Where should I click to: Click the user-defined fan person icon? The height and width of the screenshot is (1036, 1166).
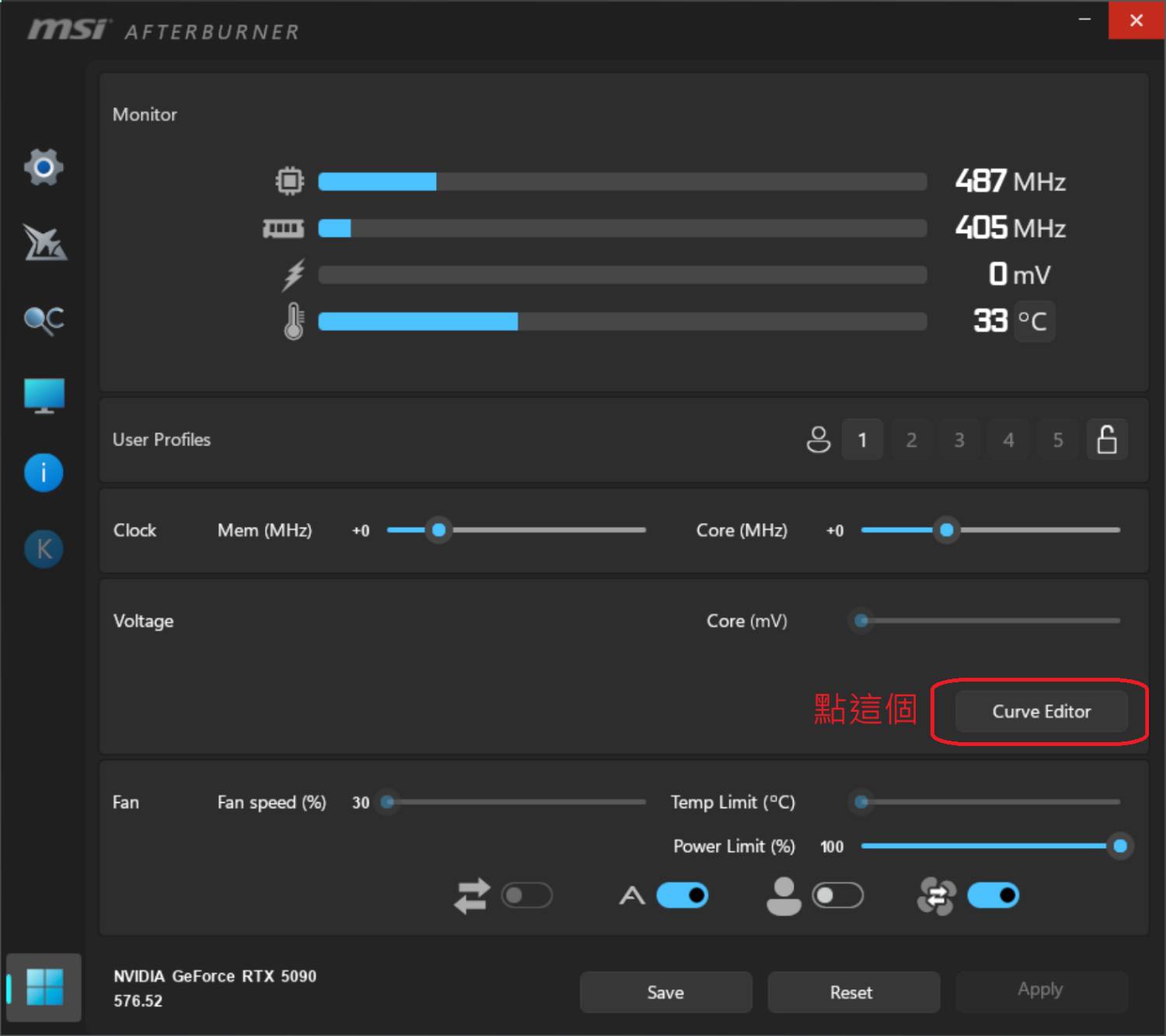(784, 896)
